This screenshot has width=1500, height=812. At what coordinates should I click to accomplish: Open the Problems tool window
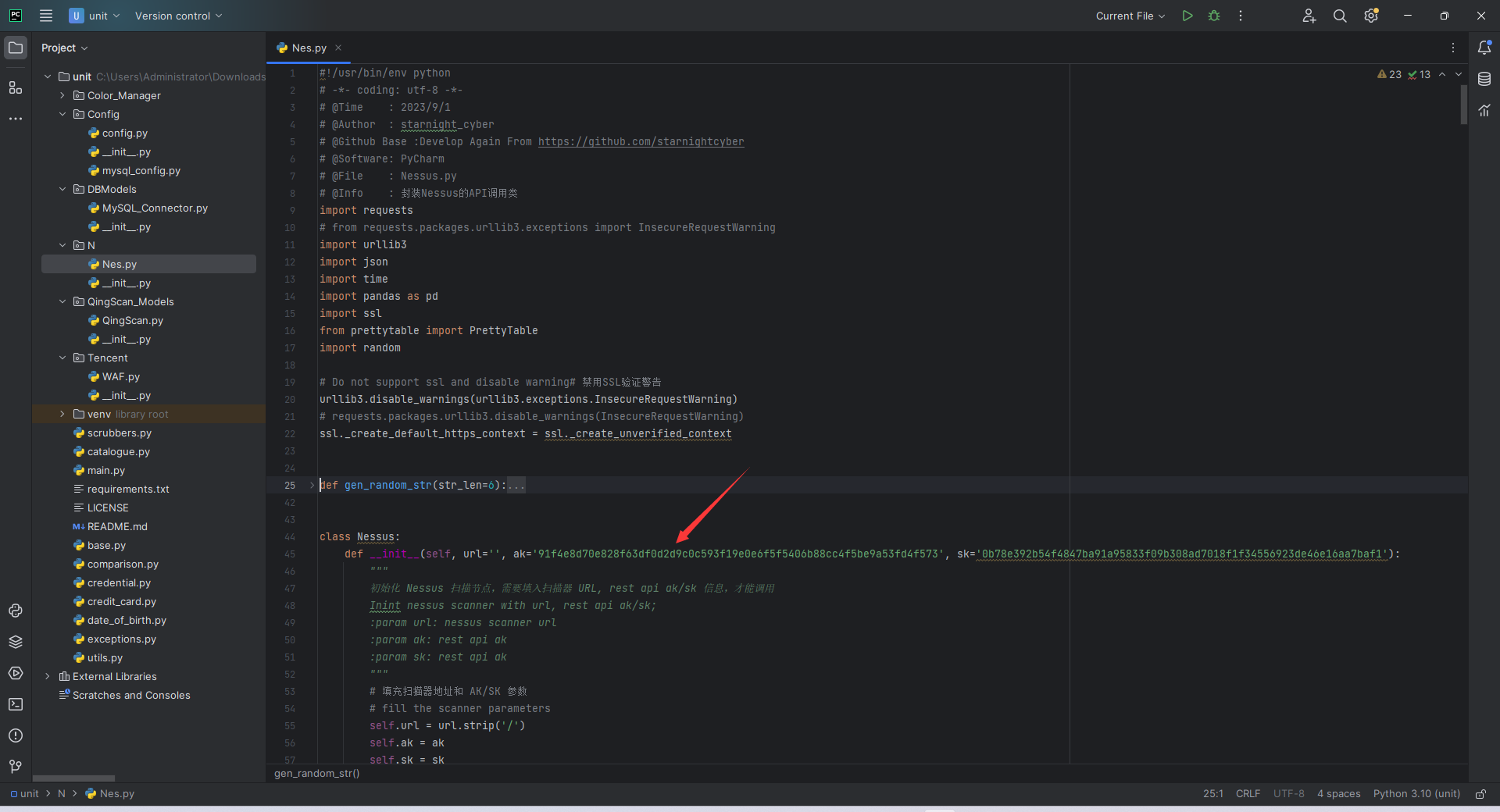click(16, 735)
